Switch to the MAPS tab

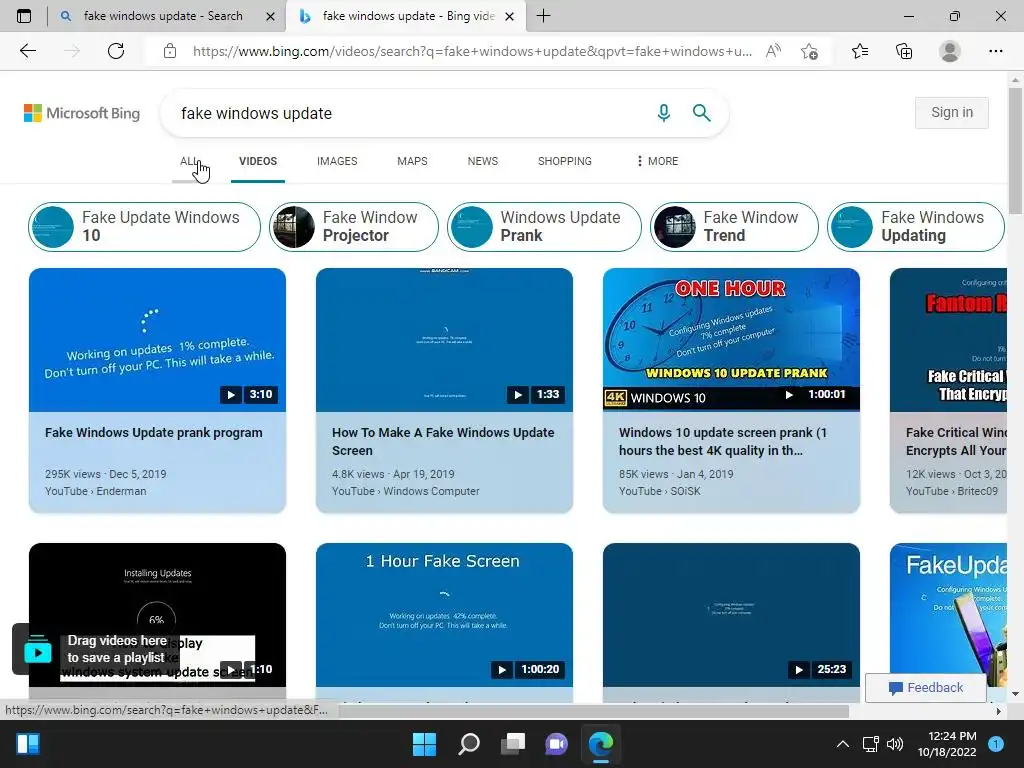(412, 161)
